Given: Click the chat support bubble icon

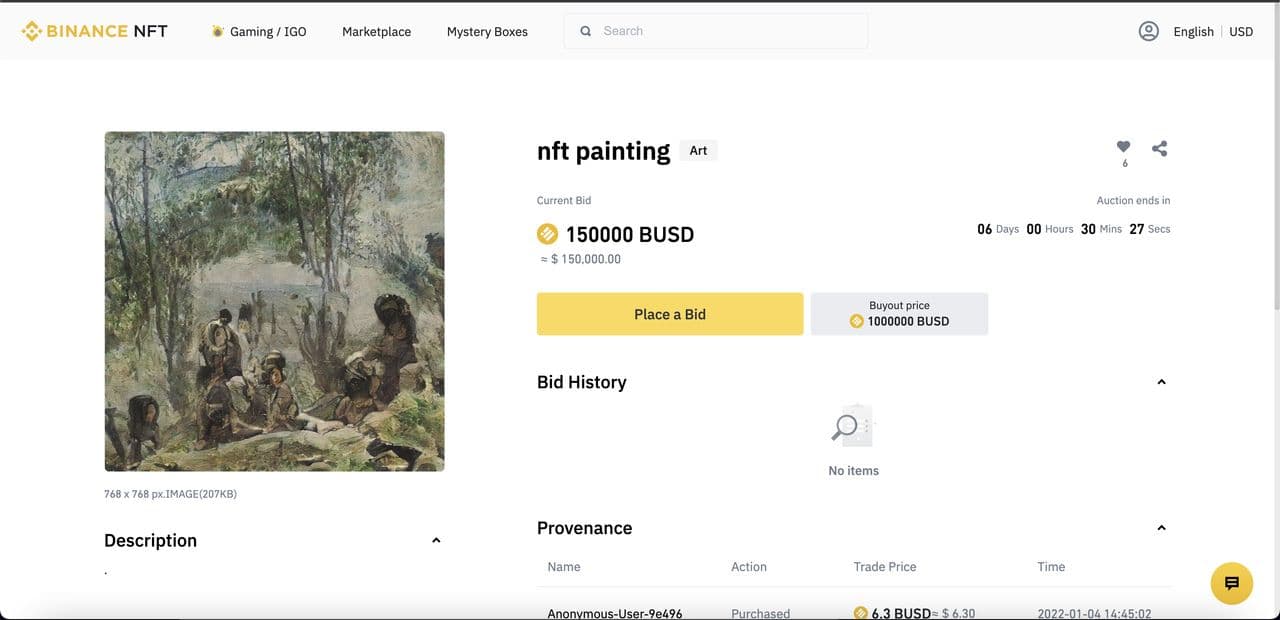Looking at the screenshot, I should [x=1232, y=583].
